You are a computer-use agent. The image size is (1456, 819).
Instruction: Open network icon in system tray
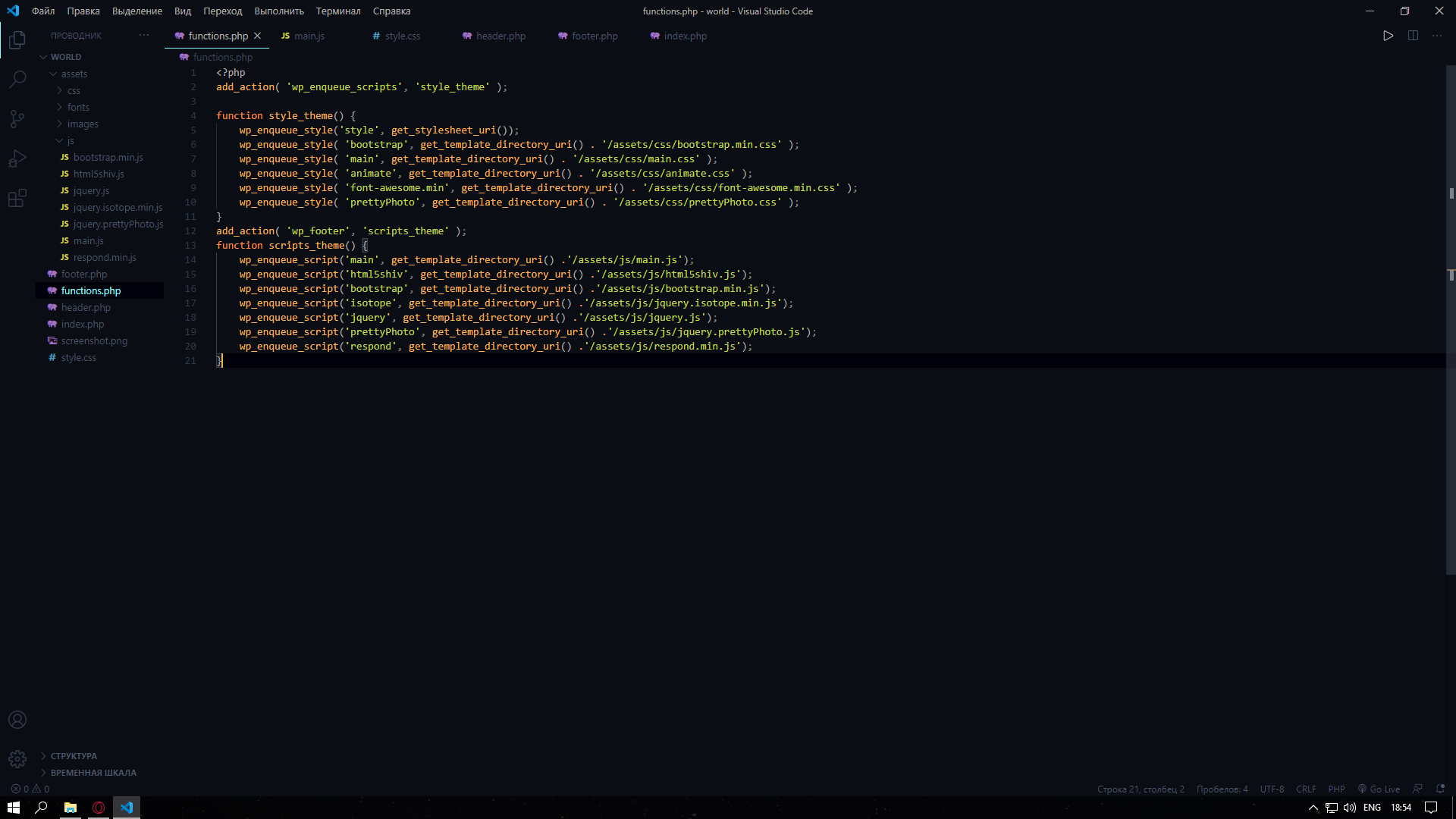pyautogui.click(x=1332, y=808)
